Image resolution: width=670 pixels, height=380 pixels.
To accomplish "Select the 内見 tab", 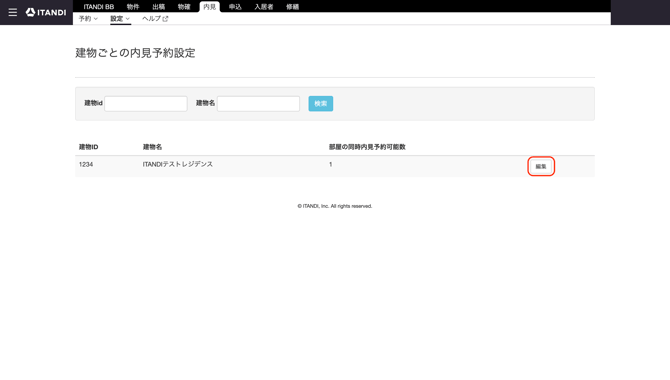I will click(210, 7).
